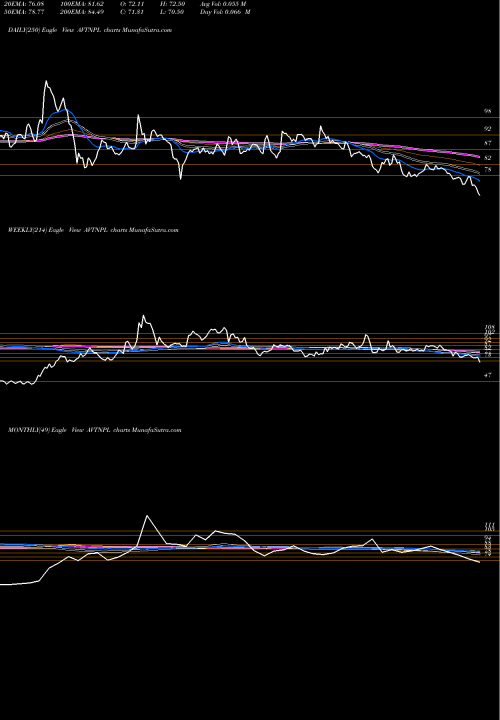500x720 pixels.
Task: Click the WEEKLY(214) Eagle View chart title
Action: (x=93, y=230)
